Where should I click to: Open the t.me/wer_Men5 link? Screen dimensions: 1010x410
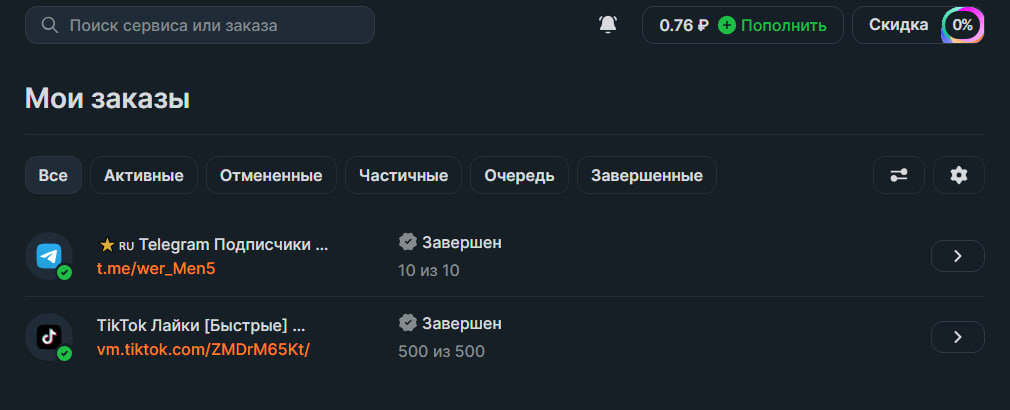pyautogui.click(x=156, y=268)
